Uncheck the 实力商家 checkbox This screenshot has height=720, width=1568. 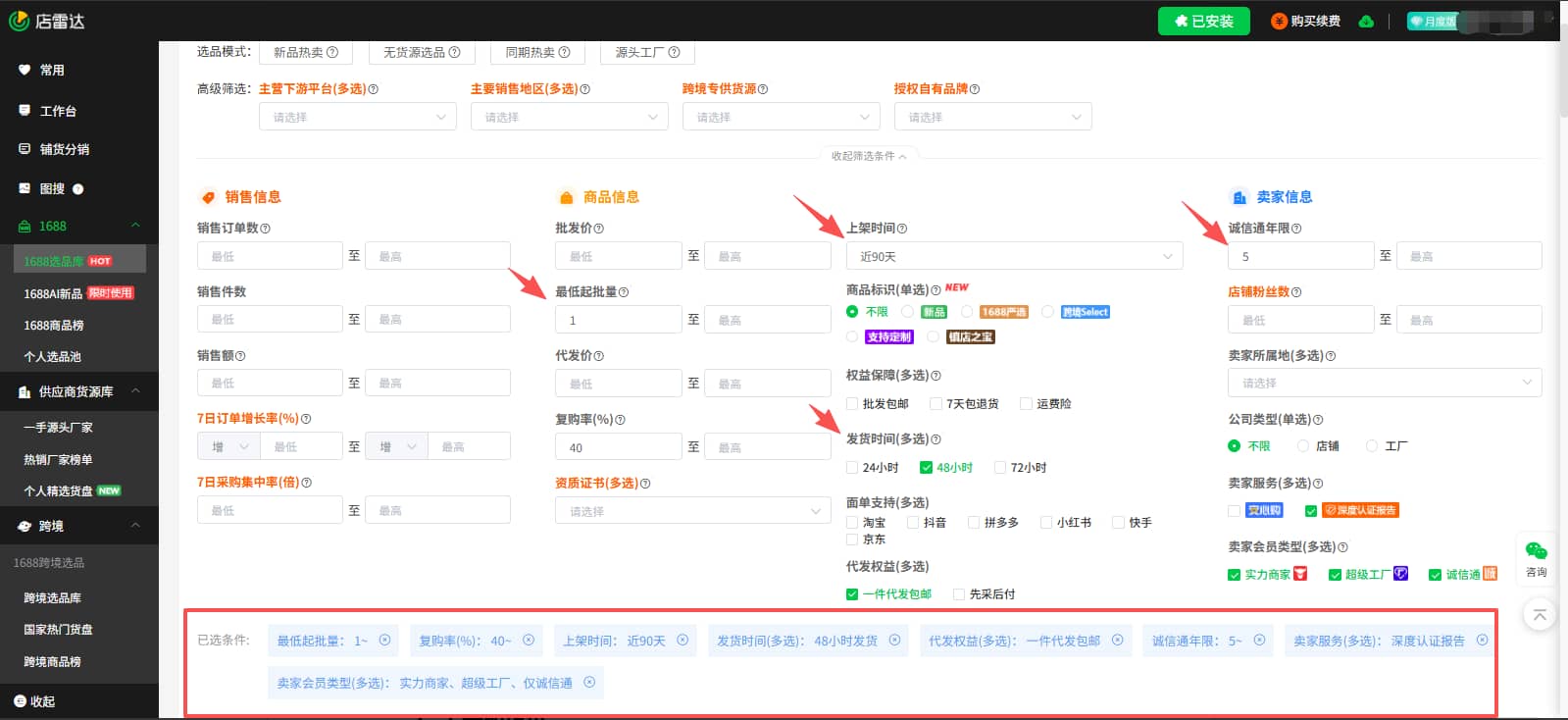(x=1234, y=575)
